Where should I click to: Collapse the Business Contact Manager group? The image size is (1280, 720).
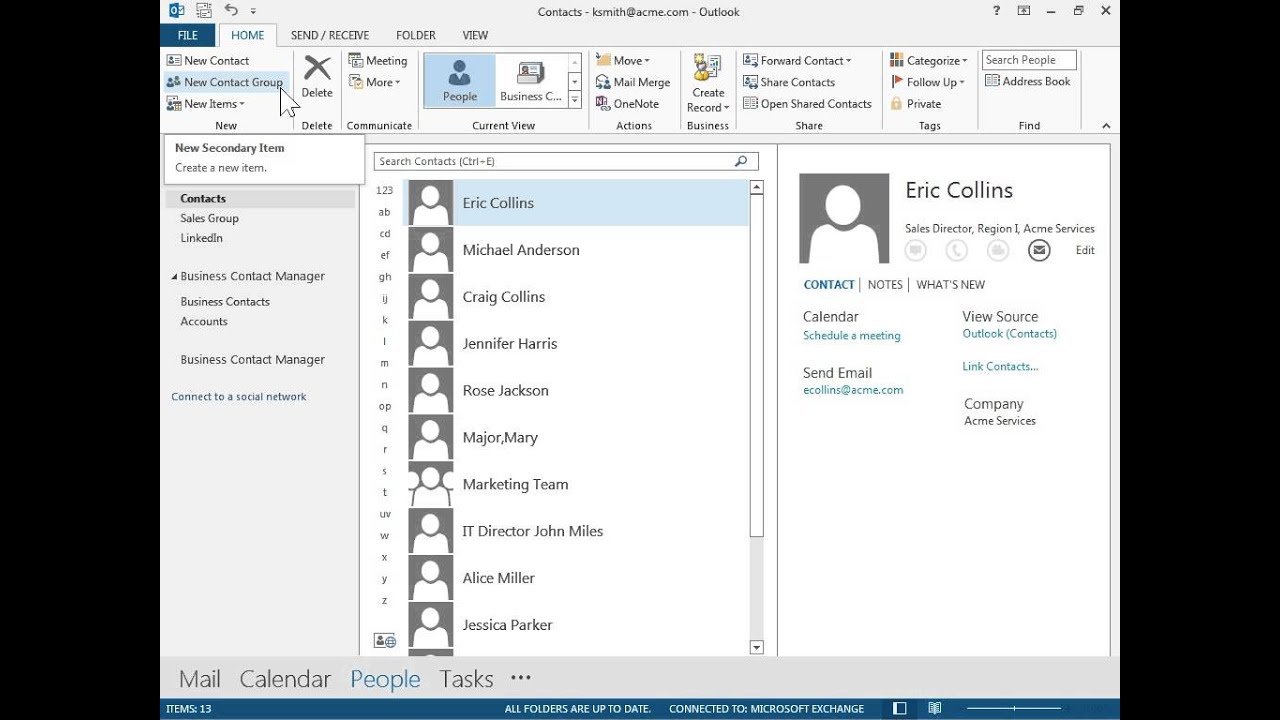[x=174, y=277]
